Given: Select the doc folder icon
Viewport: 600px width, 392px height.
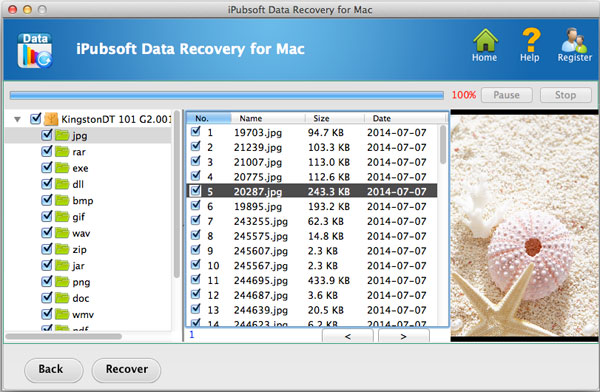Looking at the screenshot, I should [x=62, y=298].
